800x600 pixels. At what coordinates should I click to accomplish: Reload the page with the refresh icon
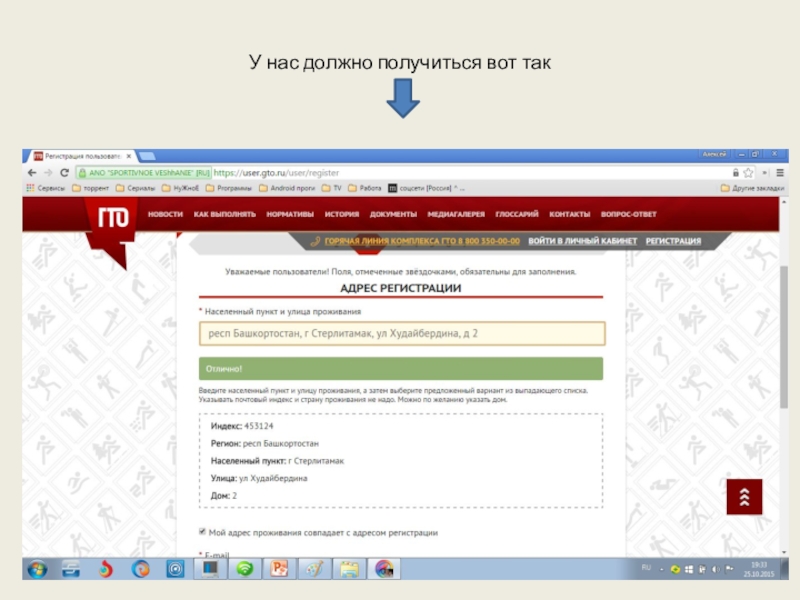tap(64, 173)
